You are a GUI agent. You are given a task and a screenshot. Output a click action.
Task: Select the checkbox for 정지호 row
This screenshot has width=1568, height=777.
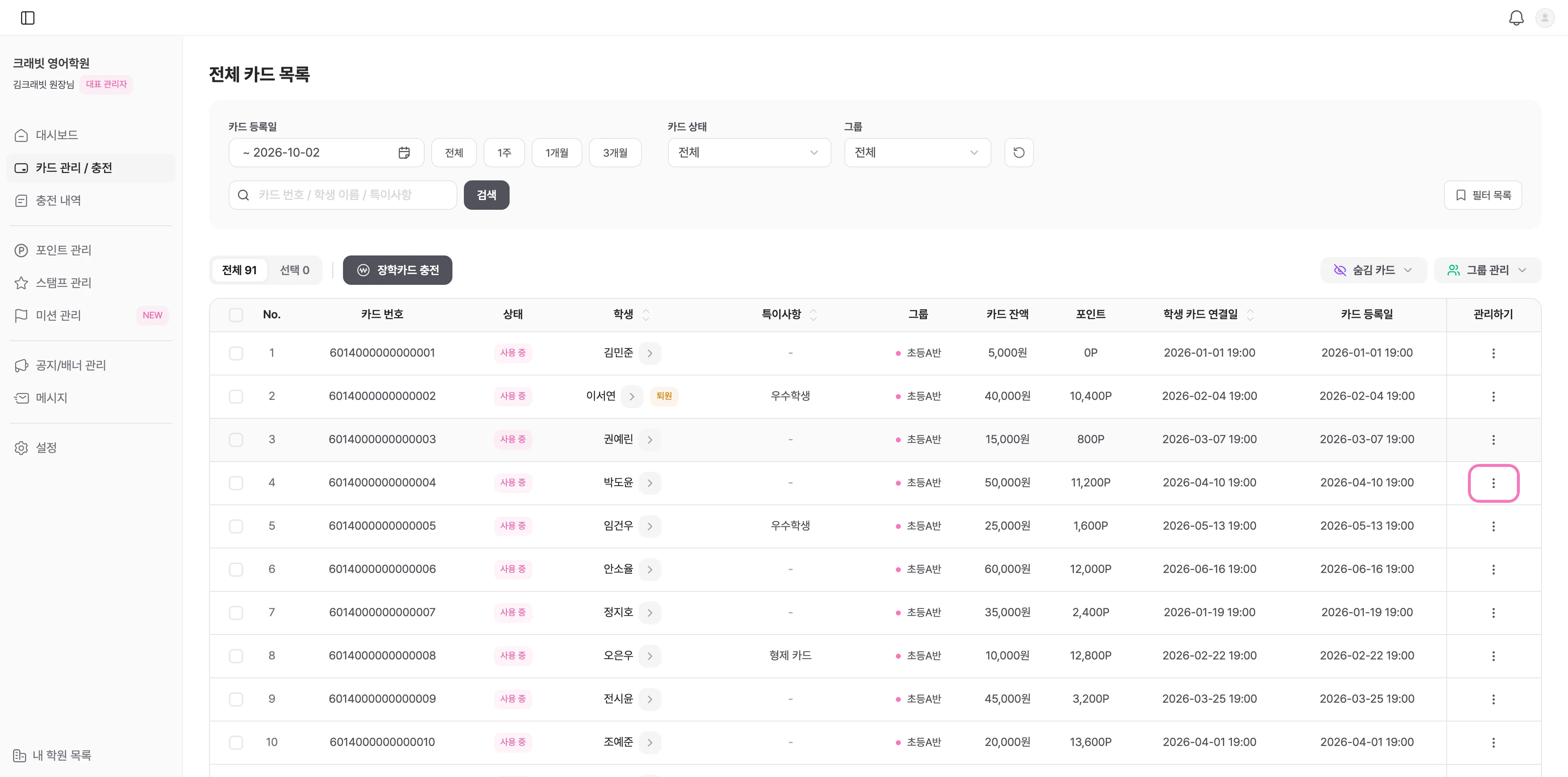click(x=236, y=613)
